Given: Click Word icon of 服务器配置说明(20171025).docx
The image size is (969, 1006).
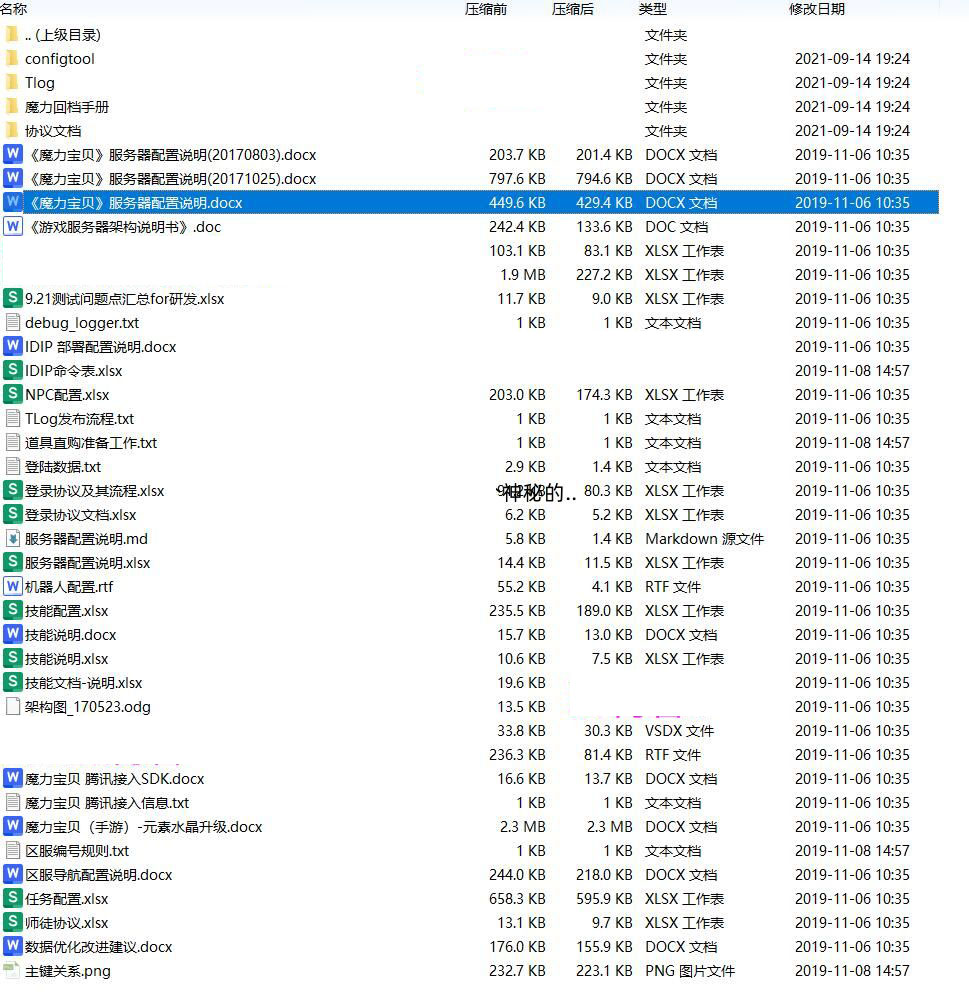Looking at the screenshot, I should click(x=12, y=178).
